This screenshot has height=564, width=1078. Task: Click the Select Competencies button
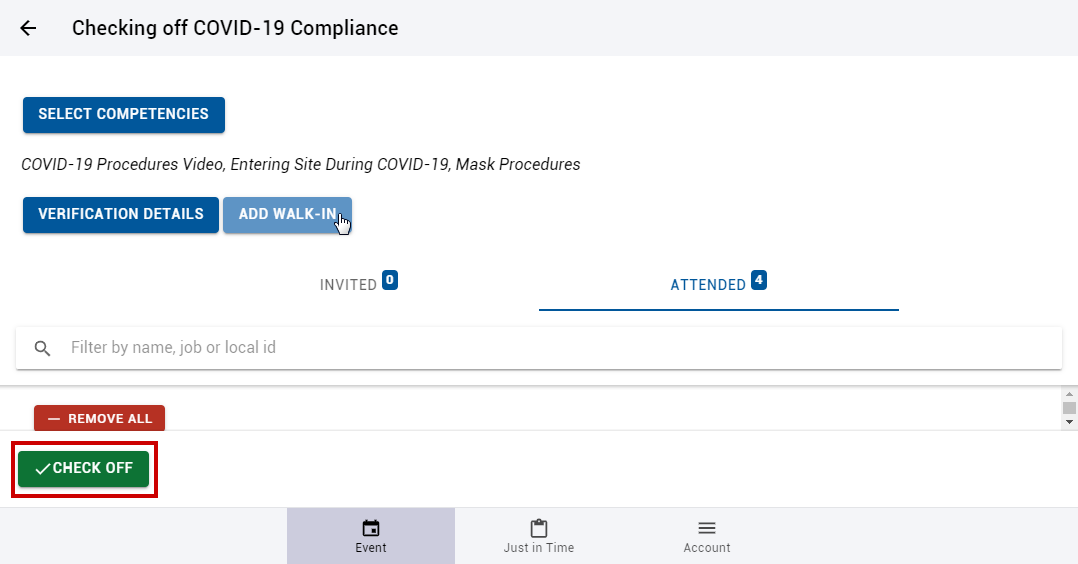tap(124, 115)
